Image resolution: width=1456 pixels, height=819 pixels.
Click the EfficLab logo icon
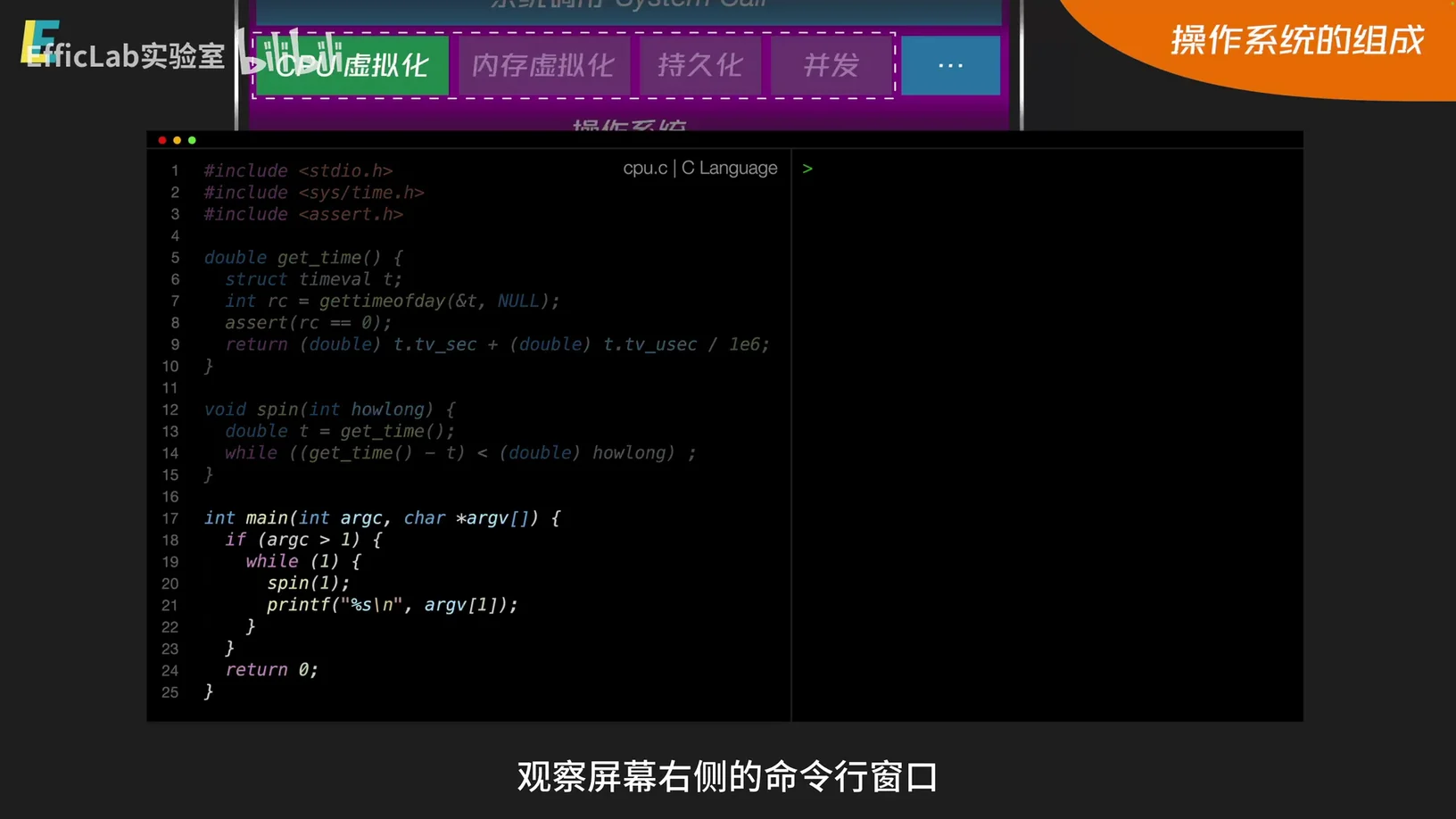coord(39,41)
